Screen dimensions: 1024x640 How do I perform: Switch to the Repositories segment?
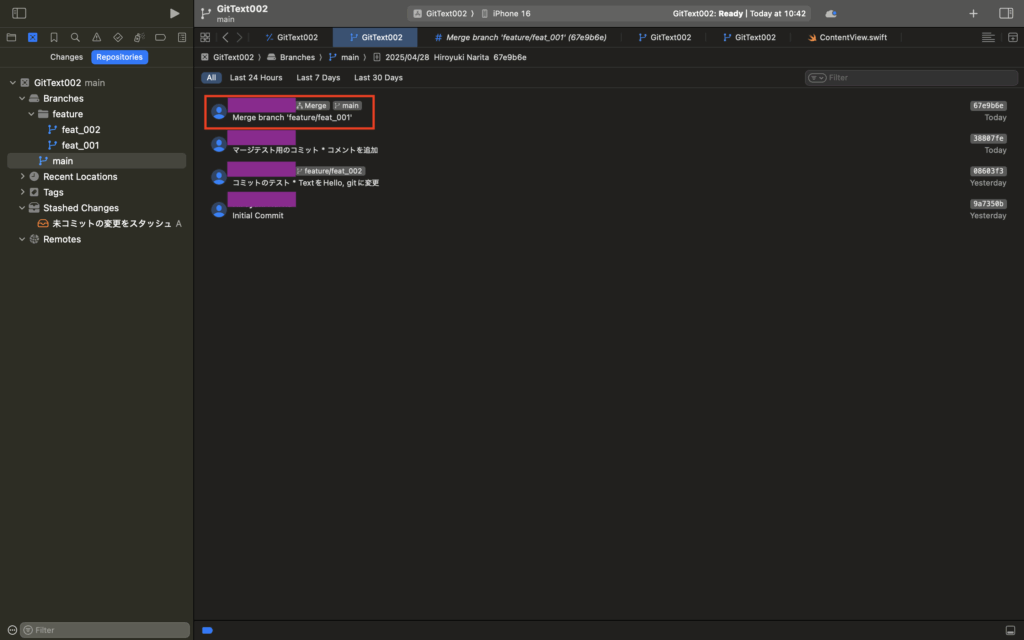click(120, 57)
